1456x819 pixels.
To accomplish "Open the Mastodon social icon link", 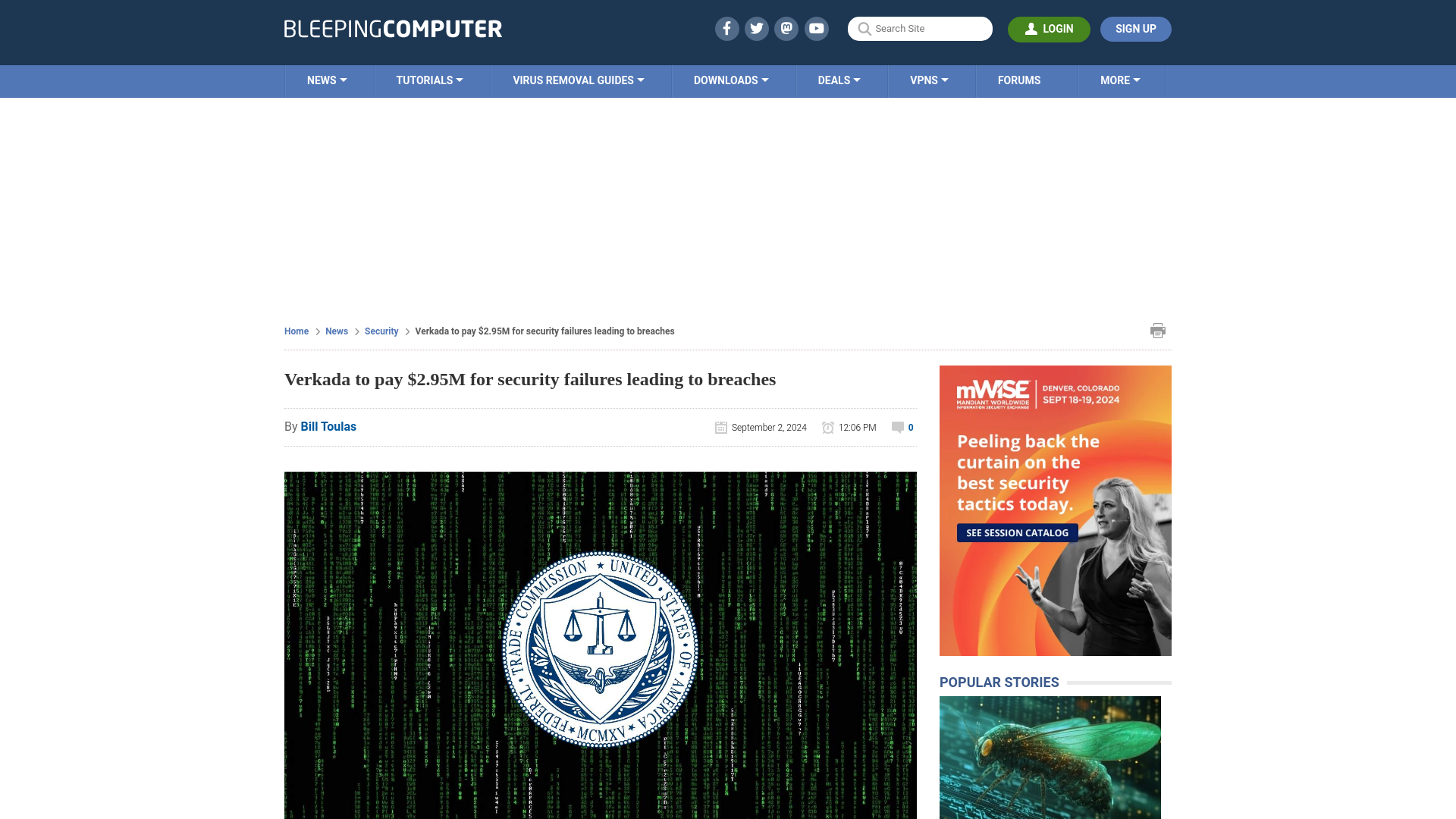I will 787,28.
